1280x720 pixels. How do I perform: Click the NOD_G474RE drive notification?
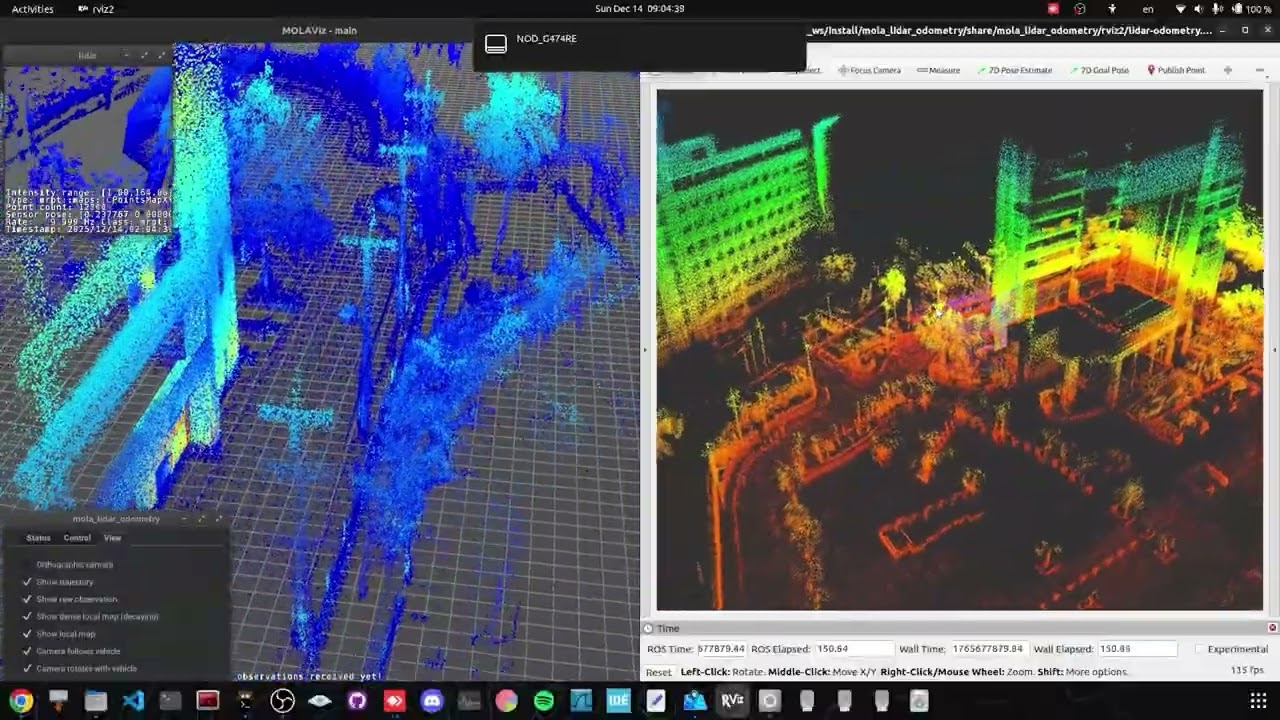[x=640, y=47]
